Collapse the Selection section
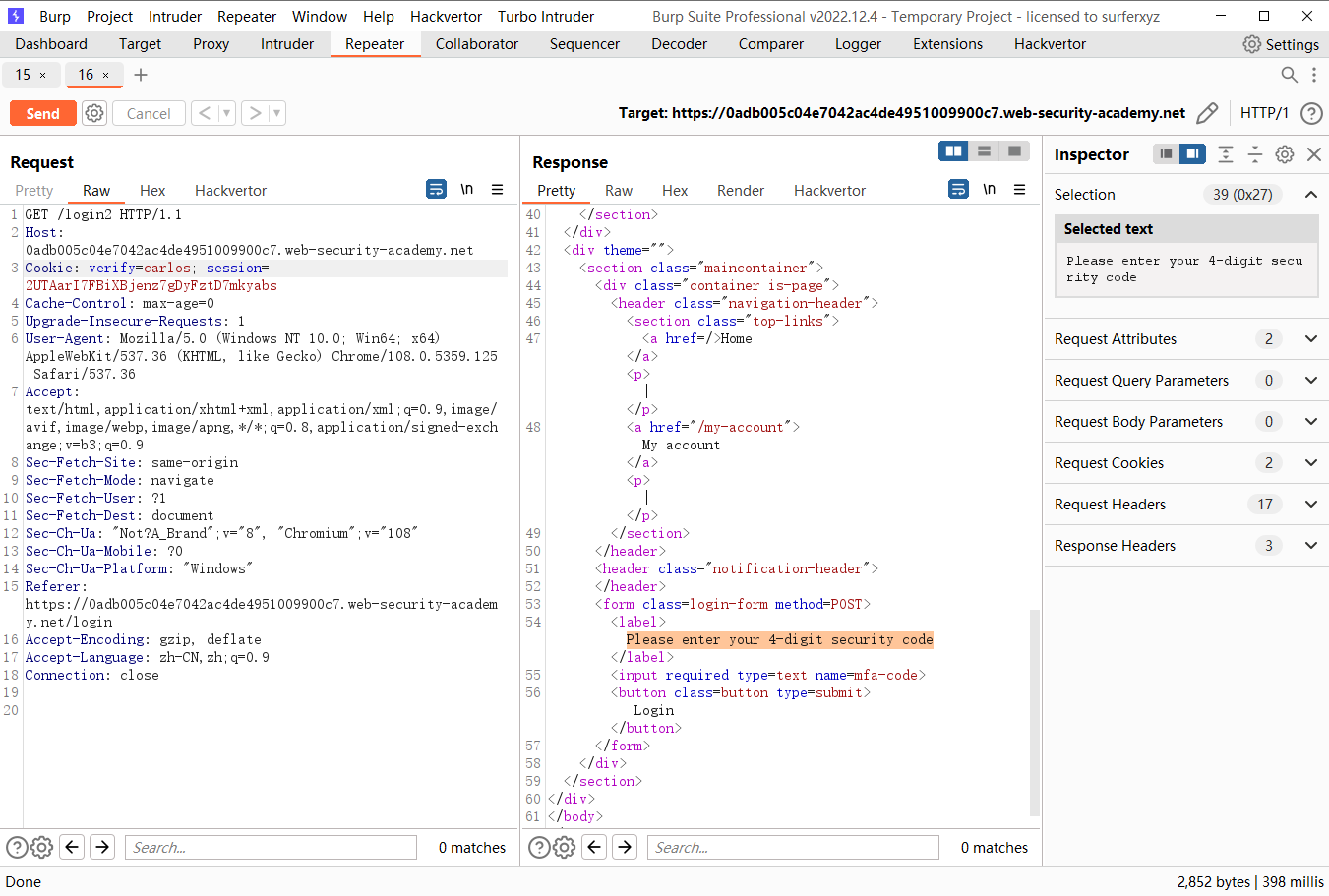The image size is (1329, 896). 1311,195
